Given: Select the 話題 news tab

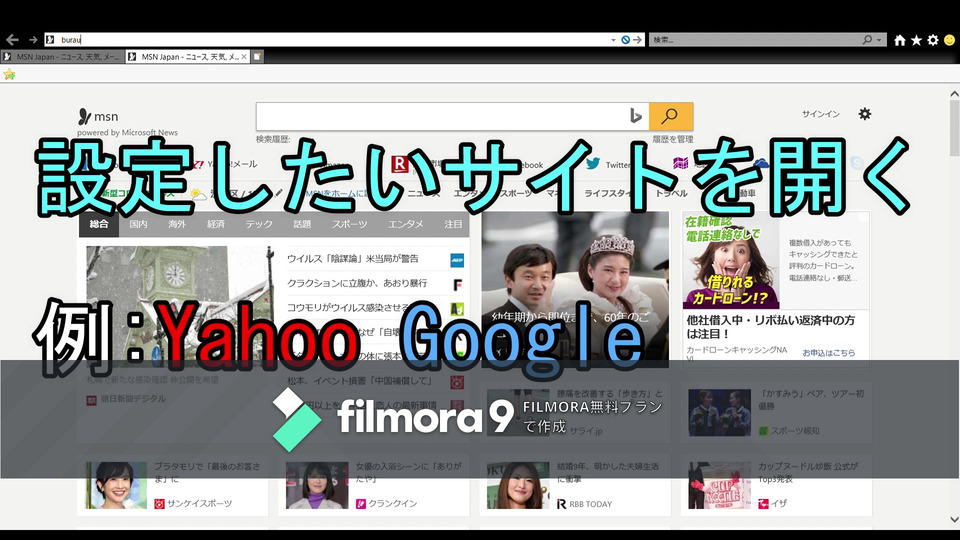Looking at the screenshot, I should tap(302, 224).
